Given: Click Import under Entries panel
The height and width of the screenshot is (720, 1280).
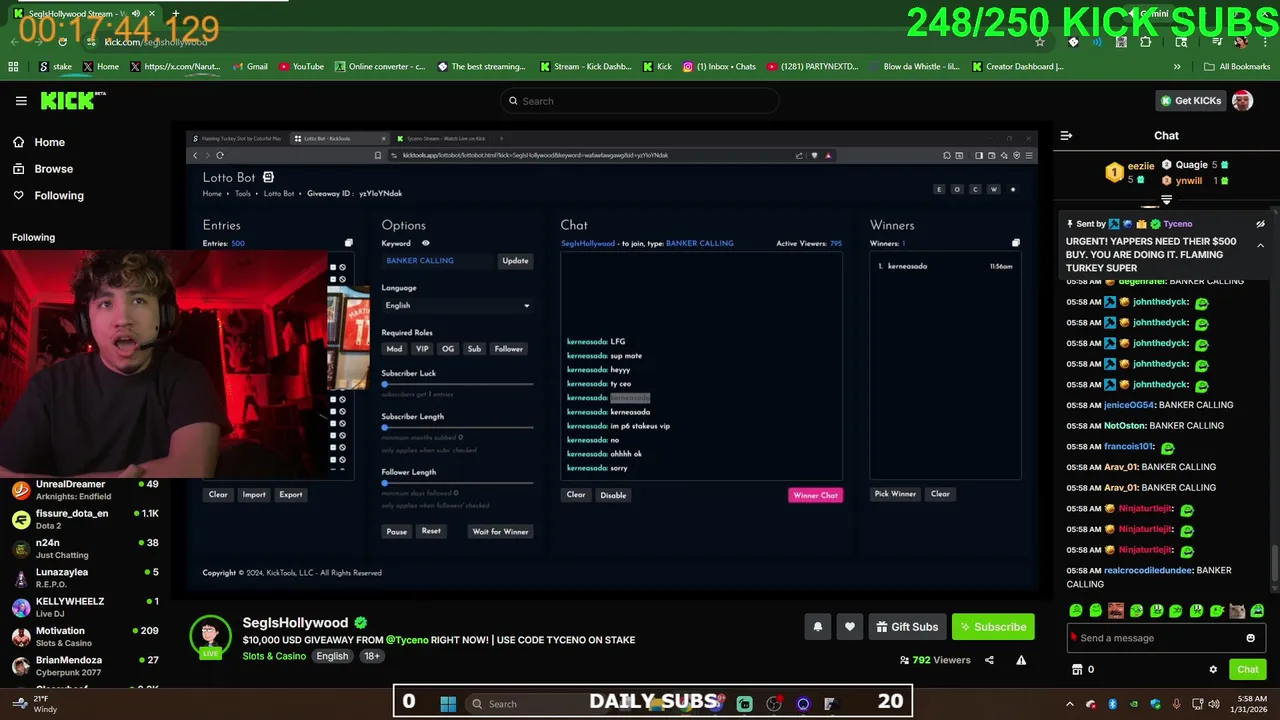Looking at the screenshot, I should (x=254, y=495).
